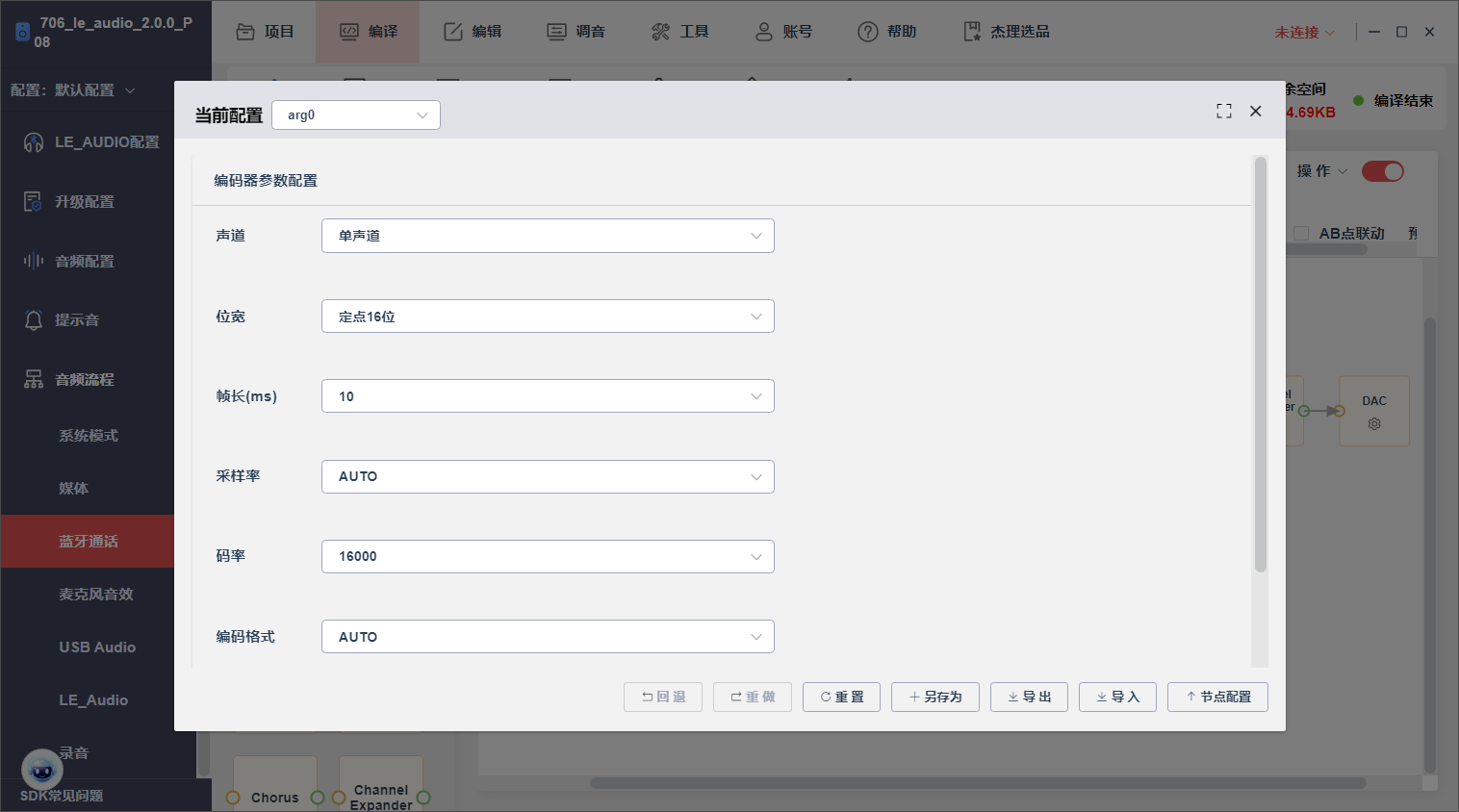Click the 编译 compile icon
The image size is (1459, 812).
(349, 32)
